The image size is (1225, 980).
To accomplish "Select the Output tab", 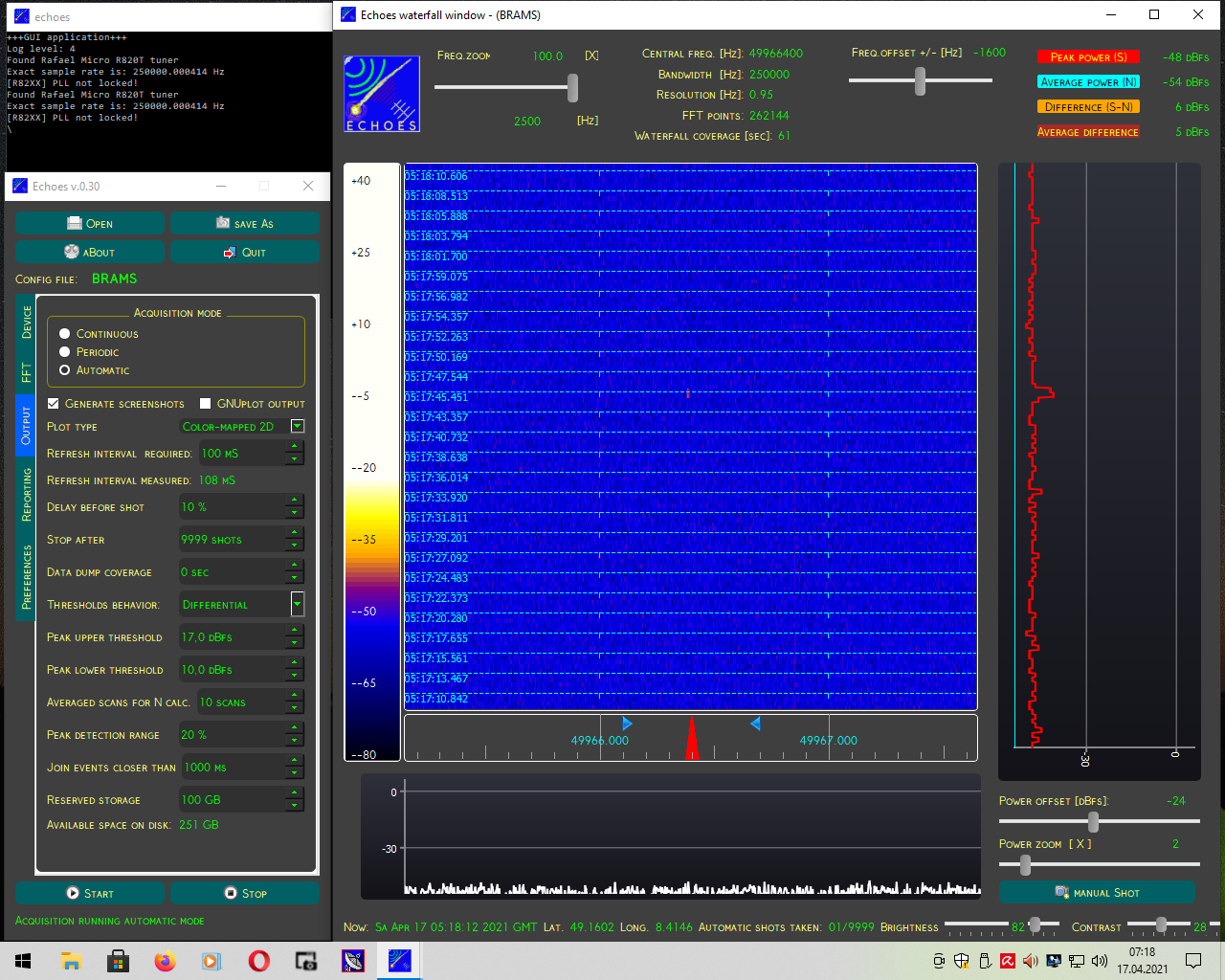I will click(26, 426).
